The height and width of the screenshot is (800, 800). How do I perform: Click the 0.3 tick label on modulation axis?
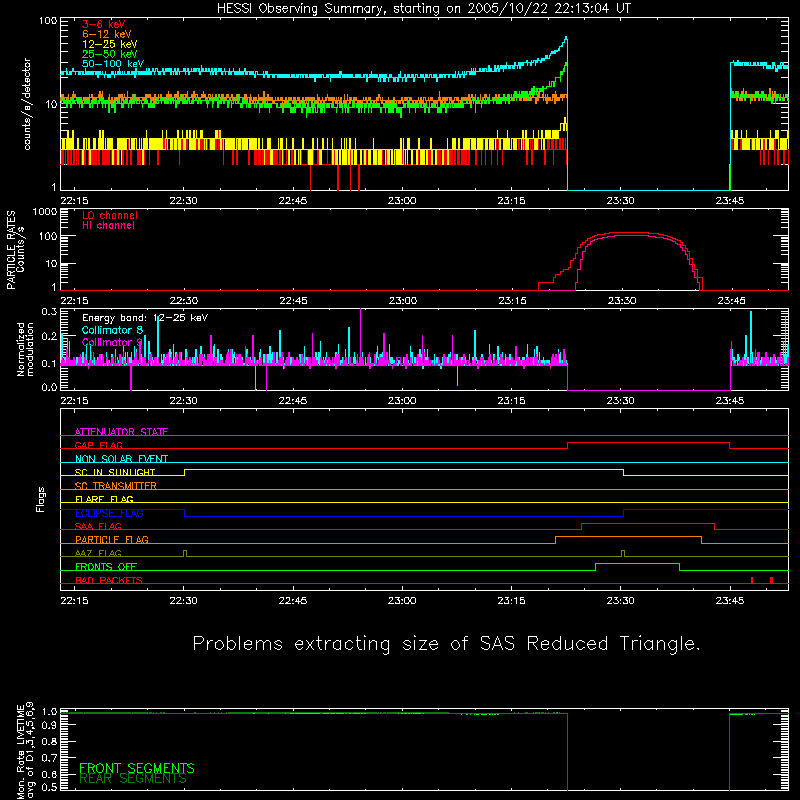coord(49,312)
